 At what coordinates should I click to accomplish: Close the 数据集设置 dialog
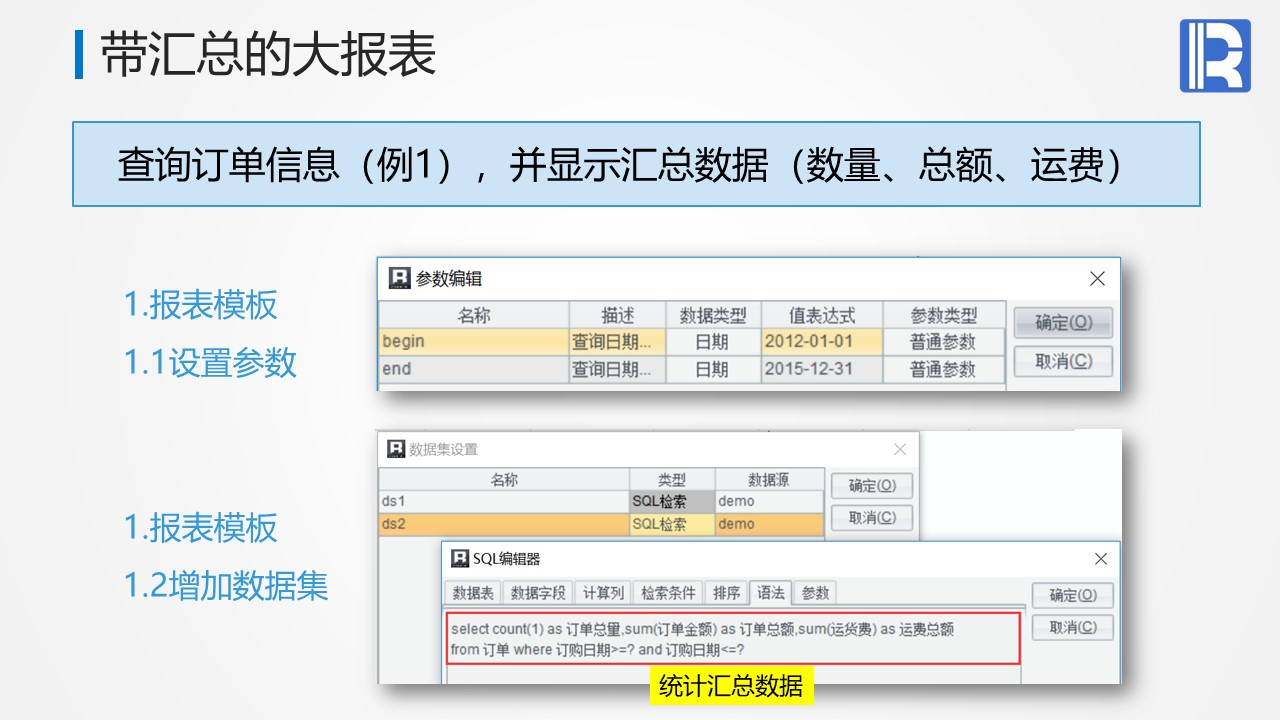tap(900, 449)
